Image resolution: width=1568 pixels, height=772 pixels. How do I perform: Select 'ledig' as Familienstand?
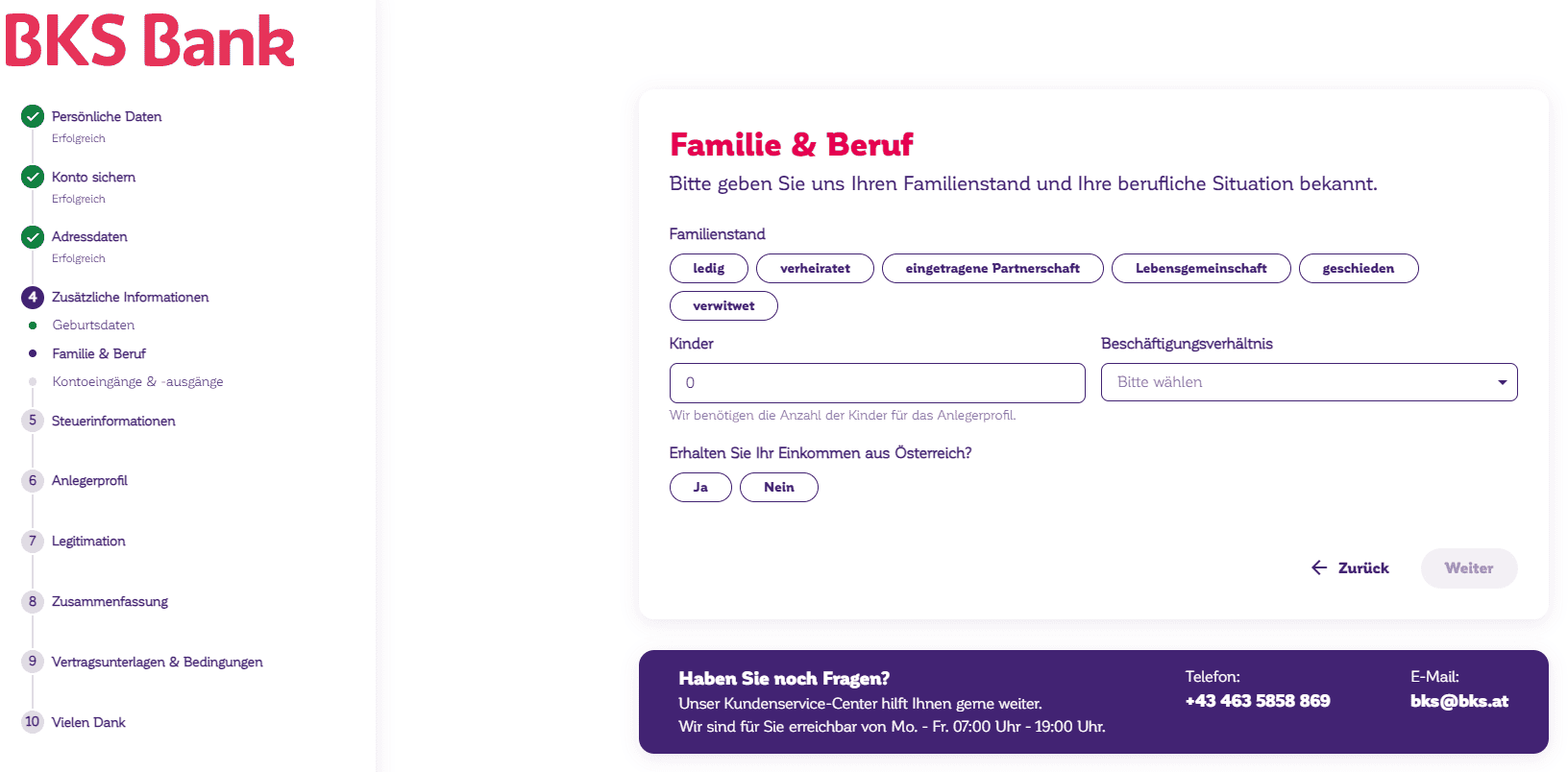pyautogui.click(x=709, y=268)
